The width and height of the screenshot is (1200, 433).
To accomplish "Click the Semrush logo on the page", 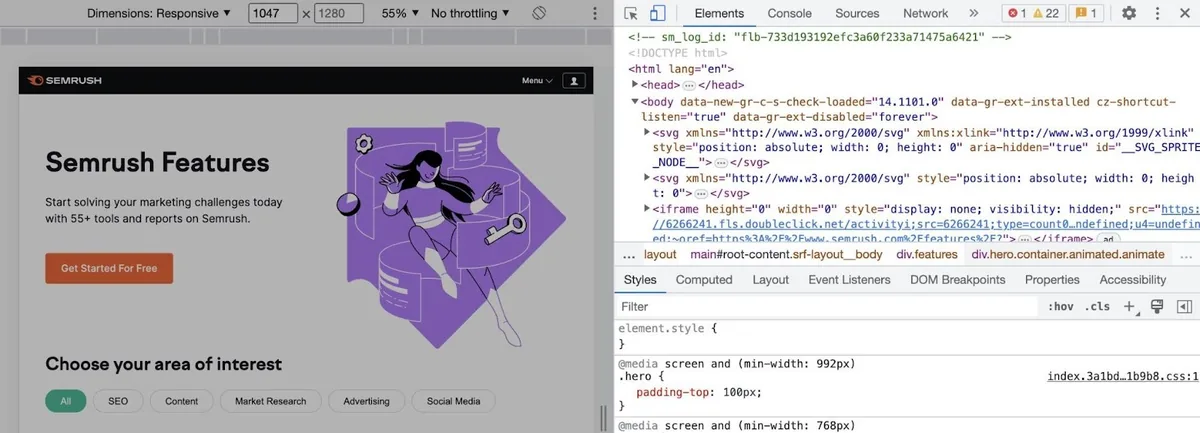I will coord(64,81).
